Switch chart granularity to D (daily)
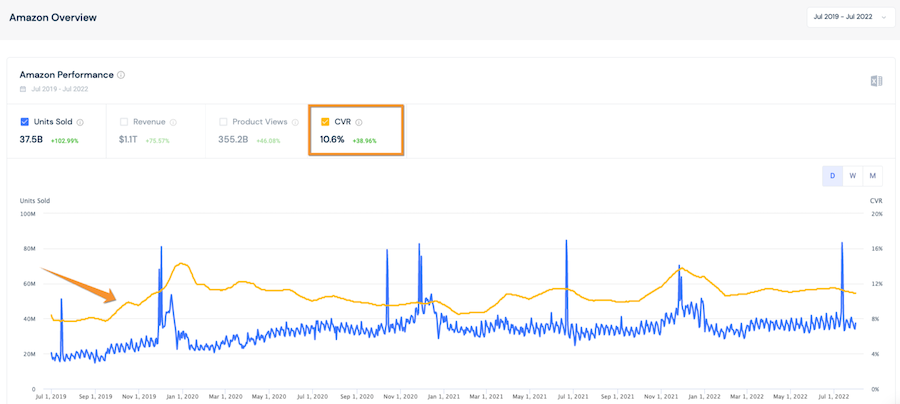Viewport: 900px width, 404px height. (832, 176)
